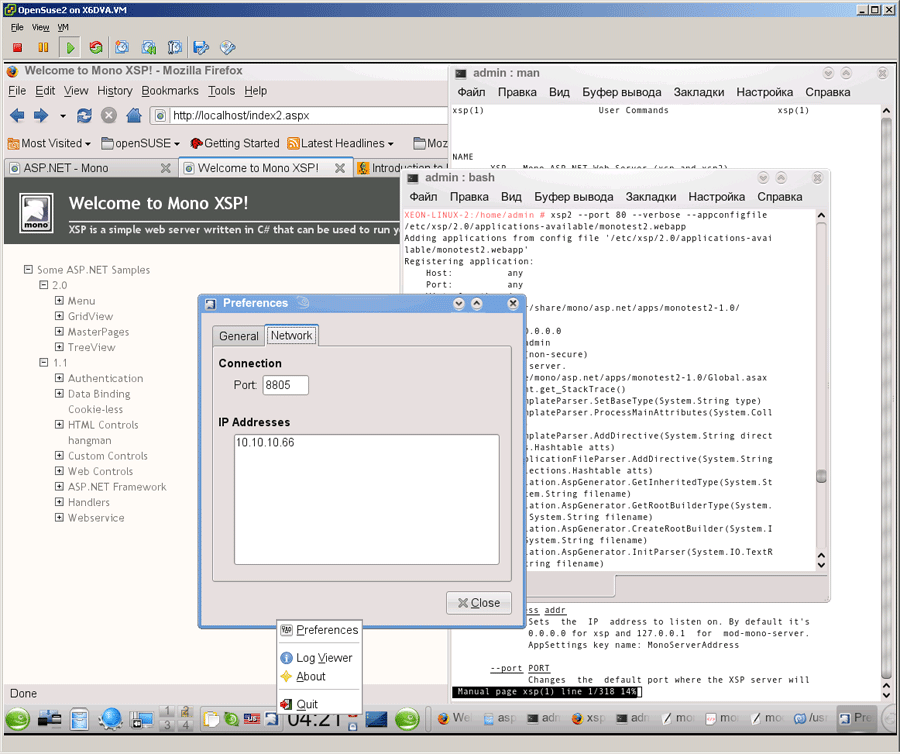900x754 pixels.
Task: Switch to virtual desktop 3 in the pager
Action: (166, 725)
